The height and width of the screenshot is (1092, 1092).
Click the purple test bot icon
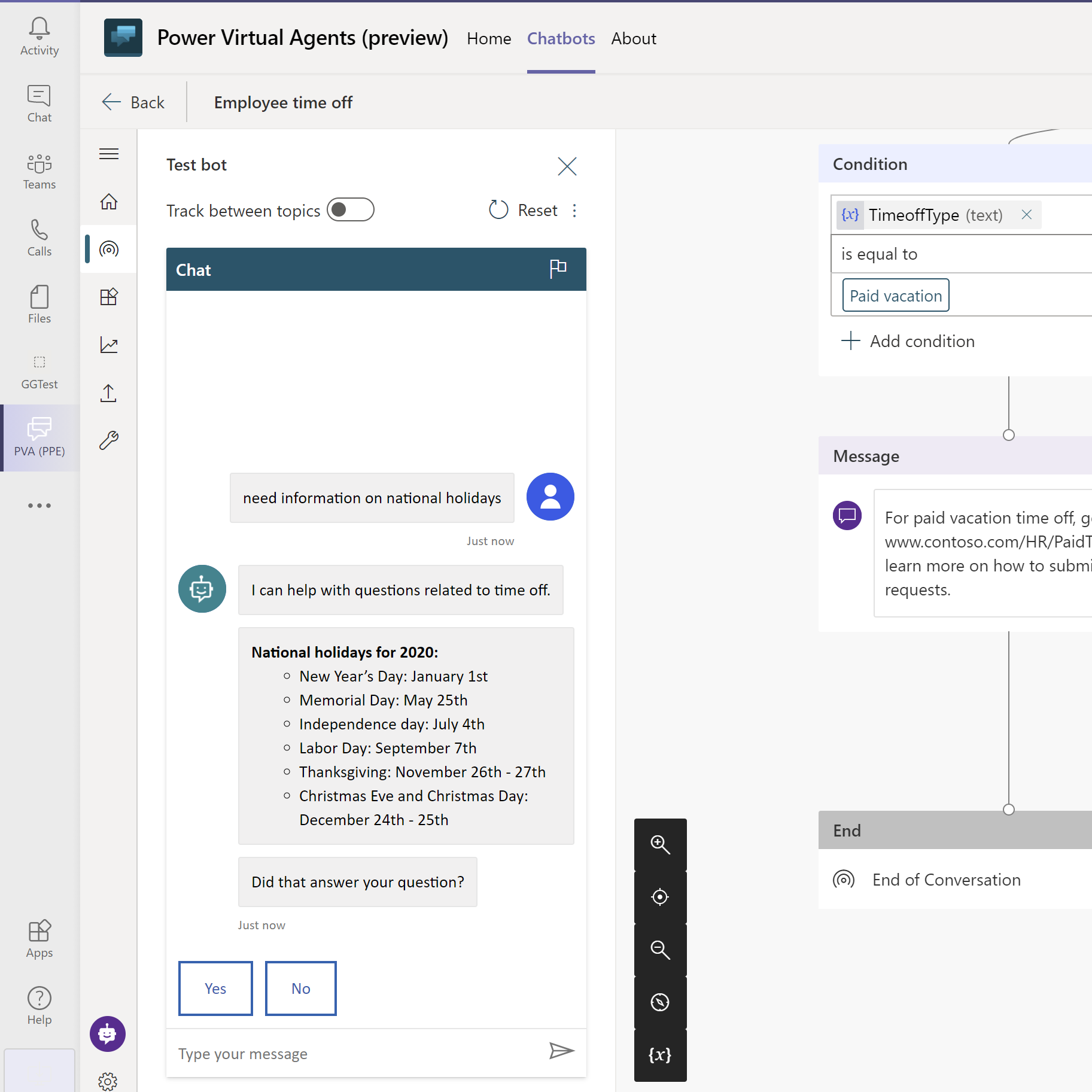[108, 1034]
